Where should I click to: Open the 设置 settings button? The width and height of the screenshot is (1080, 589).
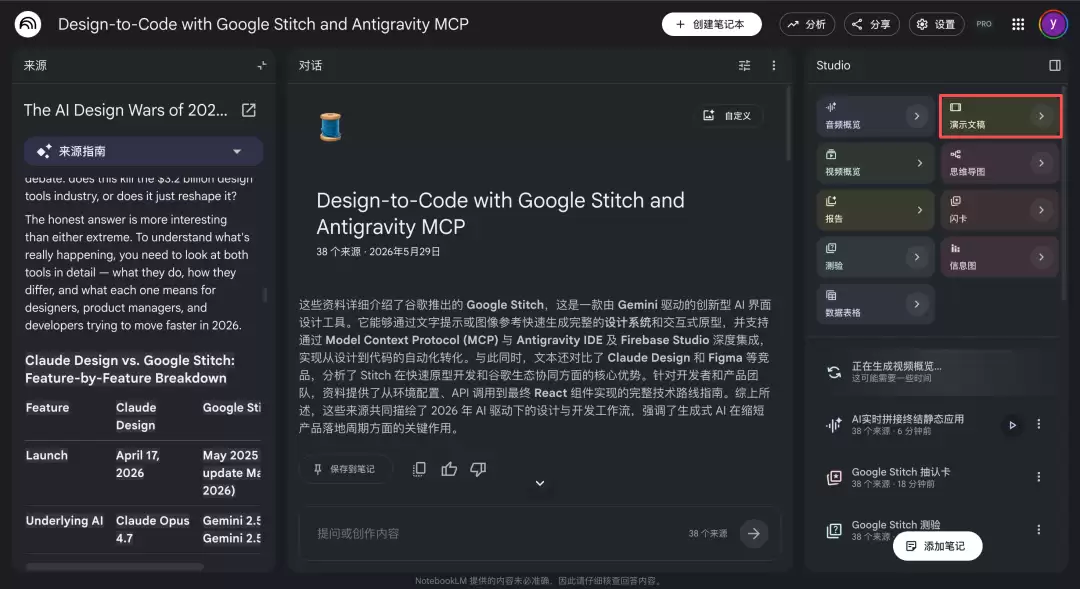coord(936,24)
